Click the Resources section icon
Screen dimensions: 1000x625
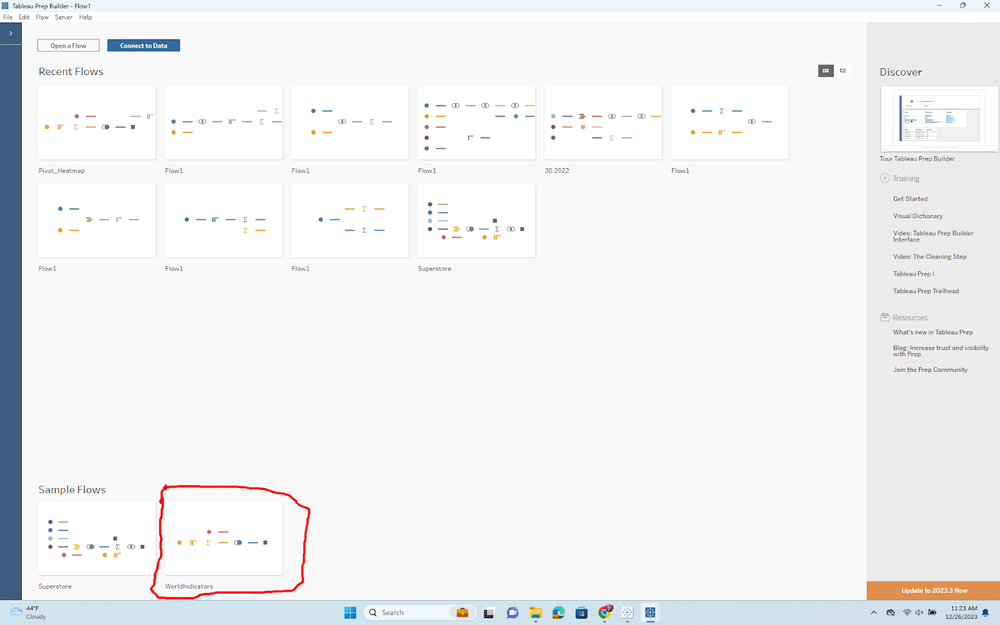point(885,317)
